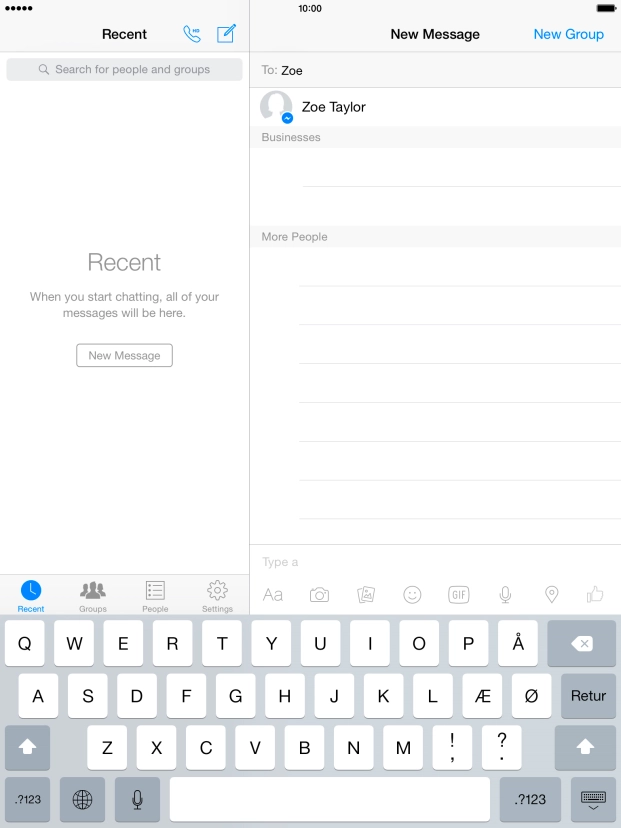Tap the exclamation comma key
The height and width of the screenshot is (828, 621).
452,747
